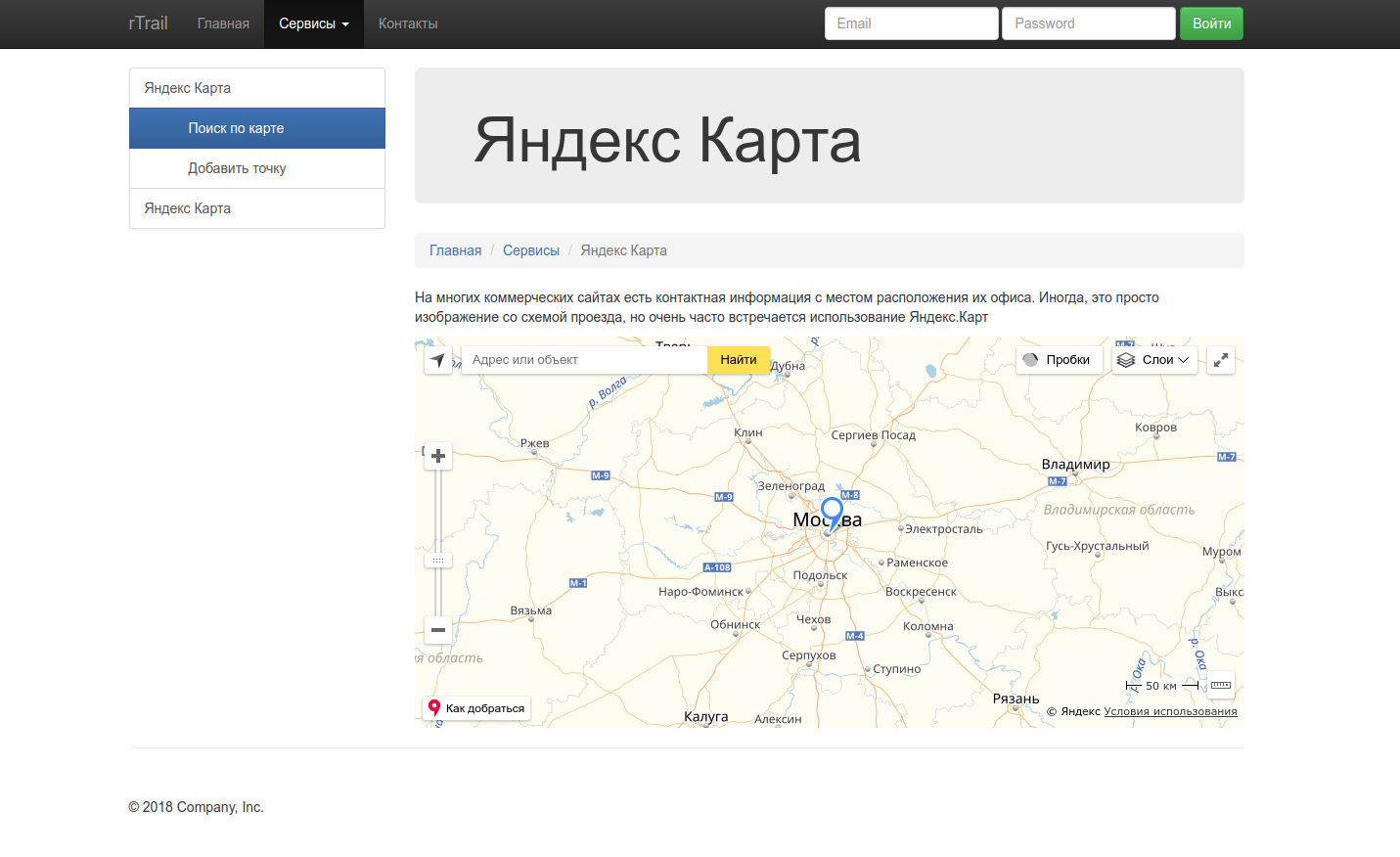
Task: Click the Как добраться button
Action: click(x=476, y=708)
